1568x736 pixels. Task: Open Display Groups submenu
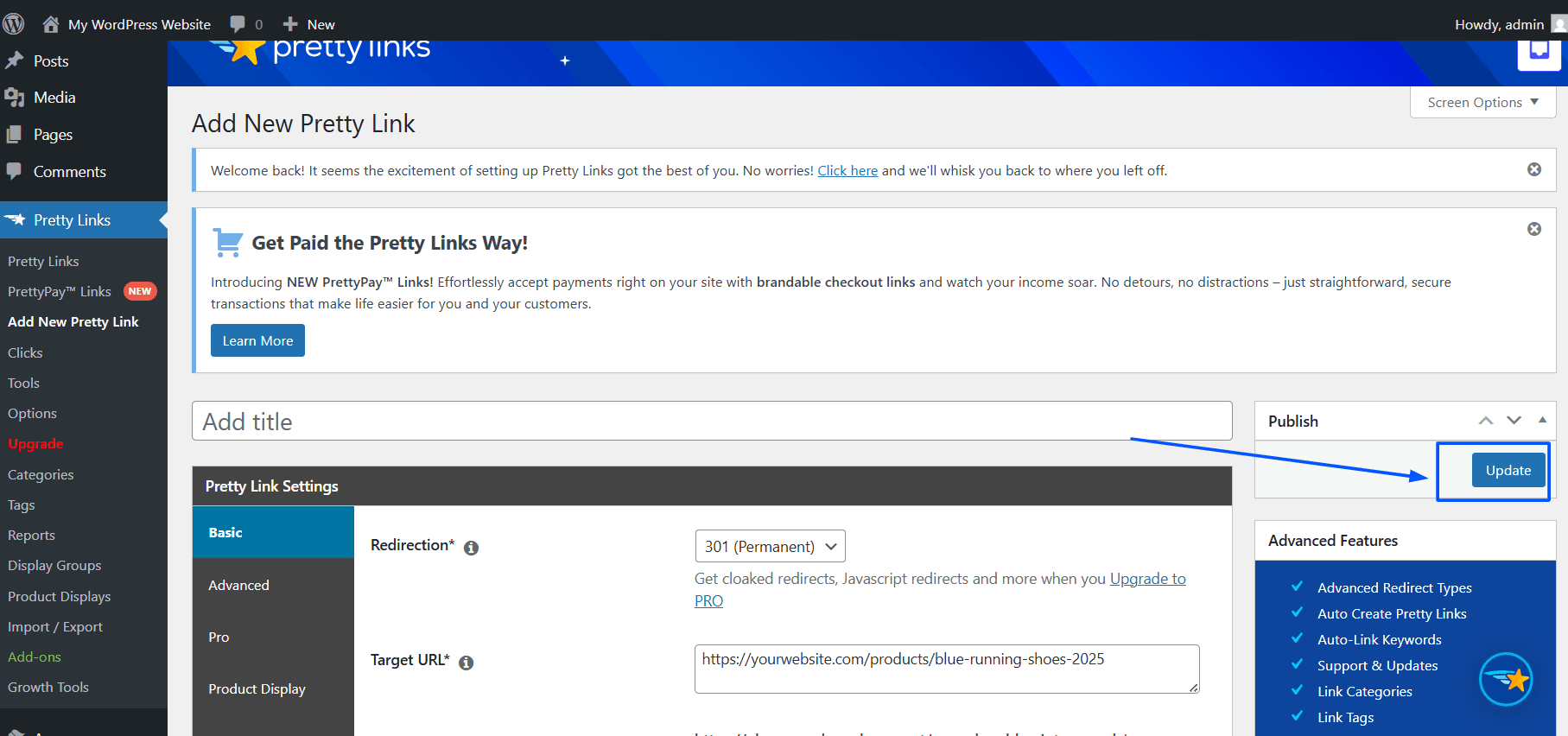tap(54, 565)
